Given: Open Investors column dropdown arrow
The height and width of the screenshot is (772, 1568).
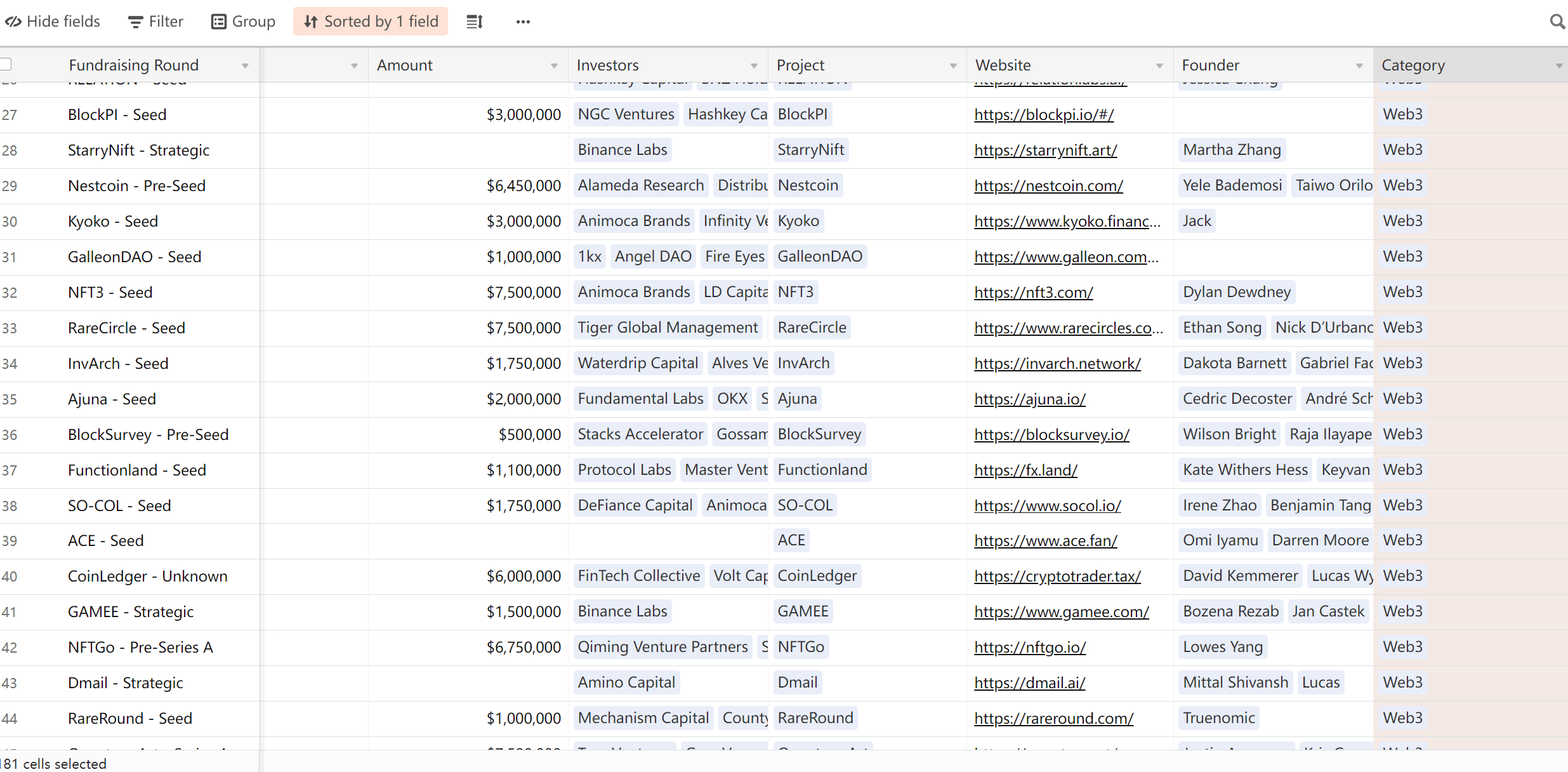Looking at the screenshot, I should (754, 65).
